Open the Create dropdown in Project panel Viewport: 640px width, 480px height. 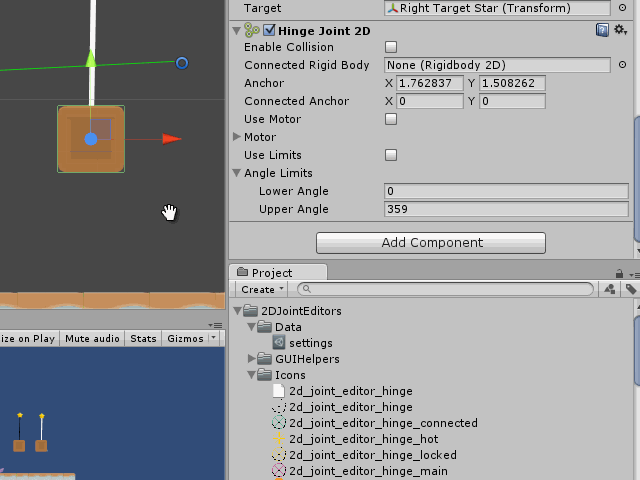tap(262, 289)
